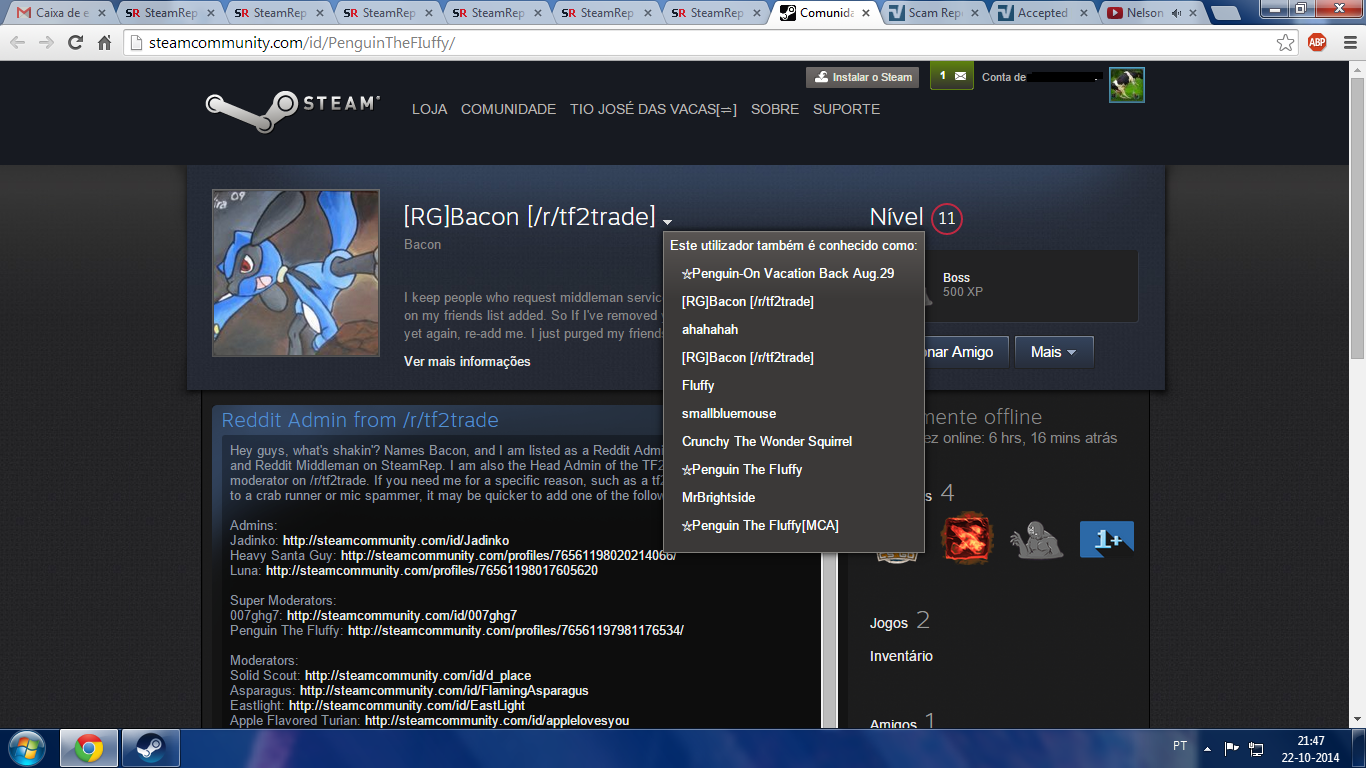Screen dimensions: 1366x768
Task: Click the network tray icon
Action: click(x=1256, y=748)
